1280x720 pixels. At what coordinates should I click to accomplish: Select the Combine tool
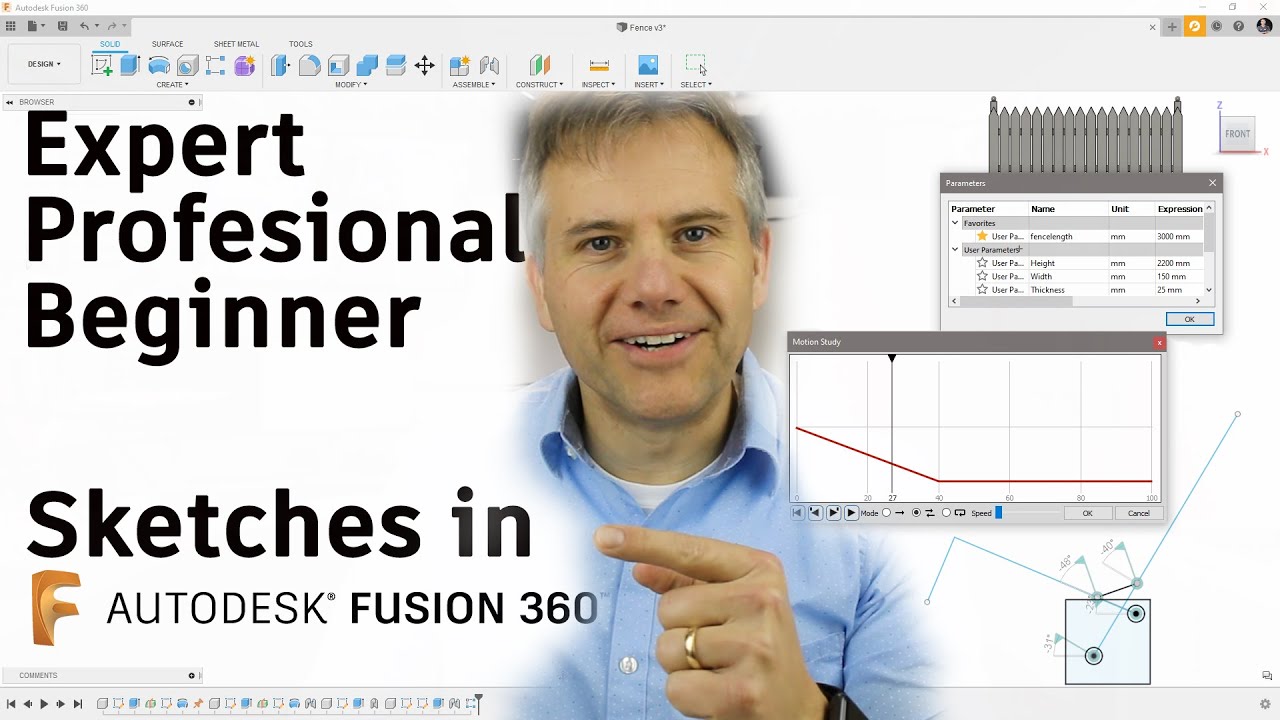point(367,66)
